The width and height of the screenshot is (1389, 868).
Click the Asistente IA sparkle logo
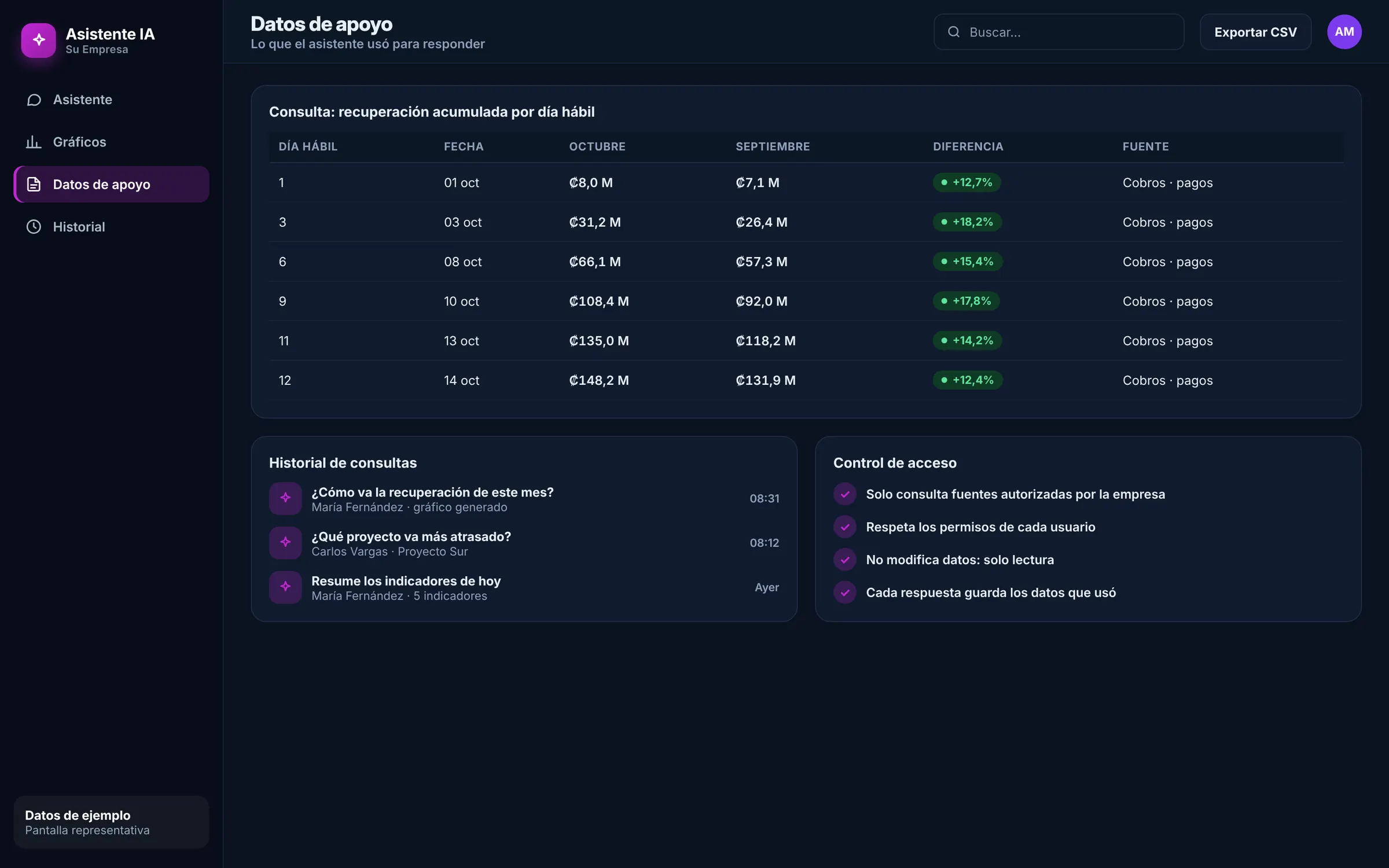pyautogui.click(x=39, y=40)
